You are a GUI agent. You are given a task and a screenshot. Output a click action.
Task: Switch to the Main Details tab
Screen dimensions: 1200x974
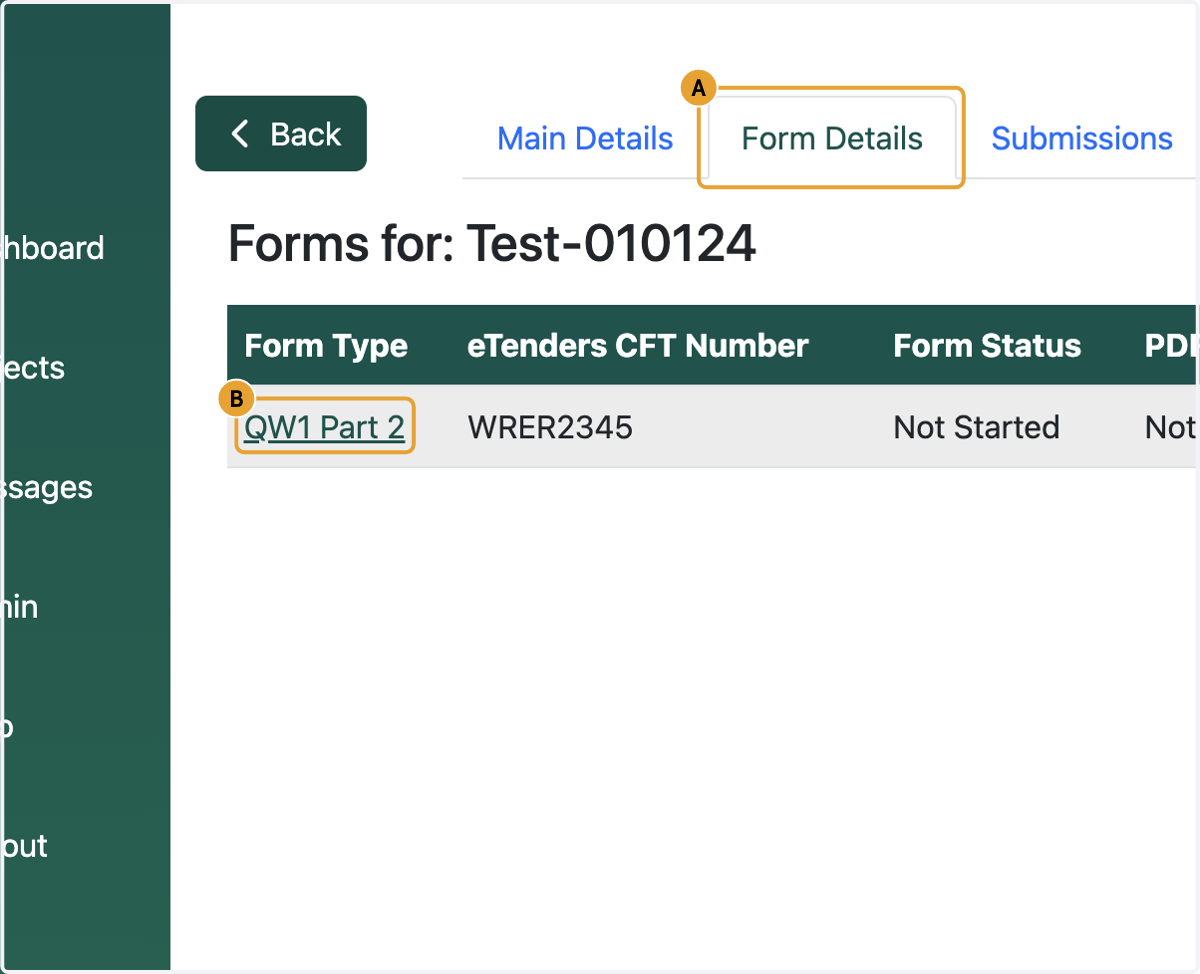[585, 138]
